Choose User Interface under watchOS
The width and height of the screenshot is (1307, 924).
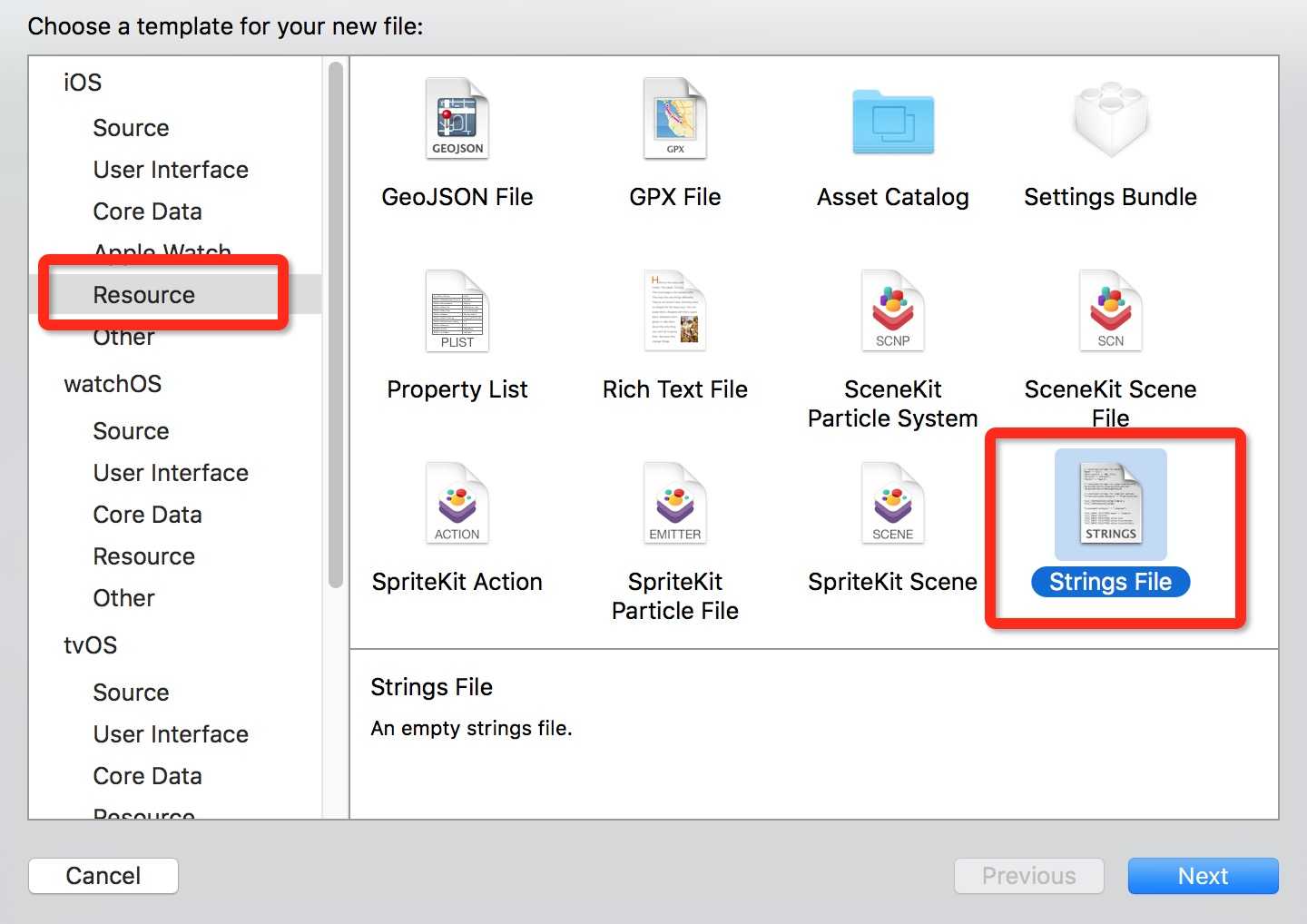click(171, 473)
